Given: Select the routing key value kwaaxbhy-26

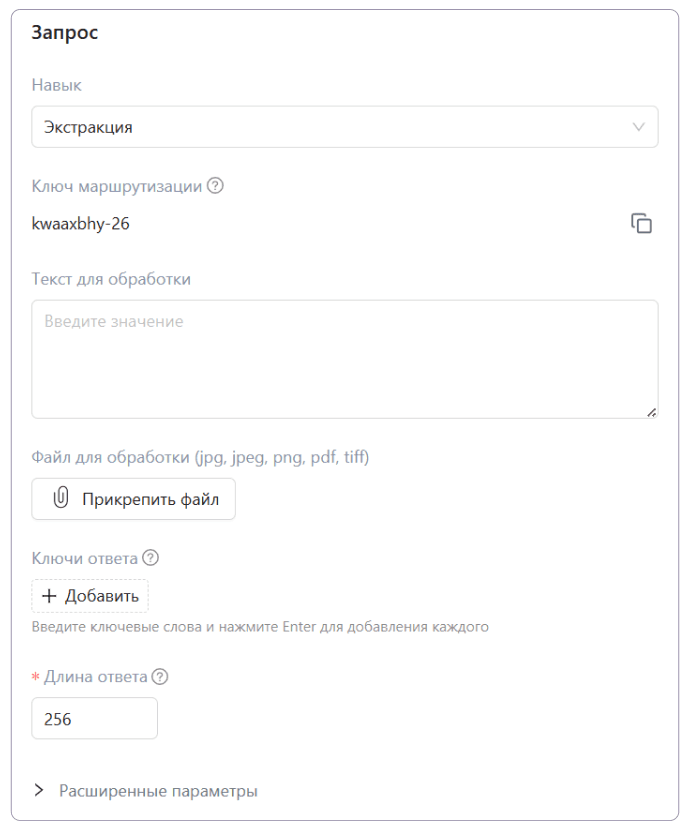Looking at the screenshot, I should click(x=81, y=224).
